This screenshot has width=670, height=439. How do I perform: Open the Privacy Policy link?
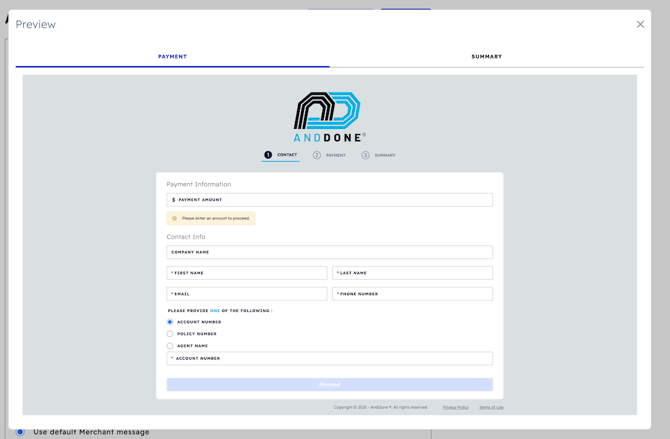(x=455, y=407)
